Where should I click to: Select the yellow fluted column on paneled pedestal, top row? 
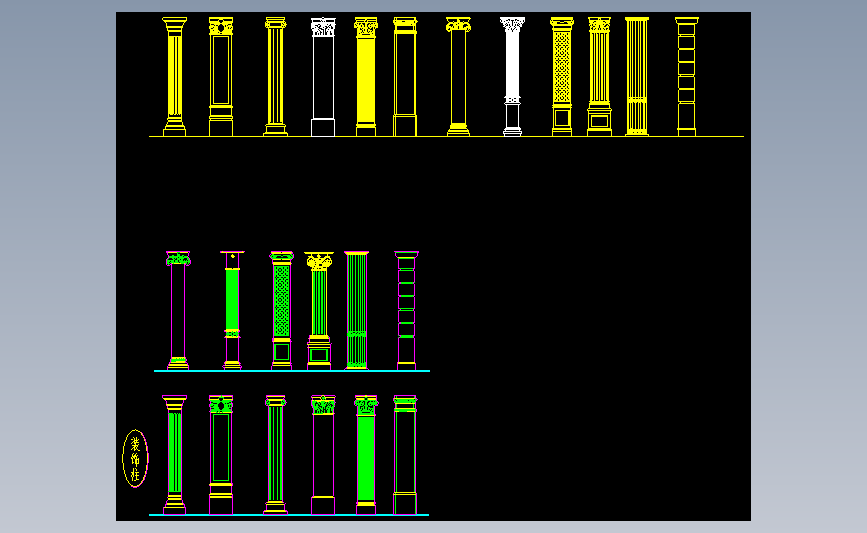(x=599, y=77)
